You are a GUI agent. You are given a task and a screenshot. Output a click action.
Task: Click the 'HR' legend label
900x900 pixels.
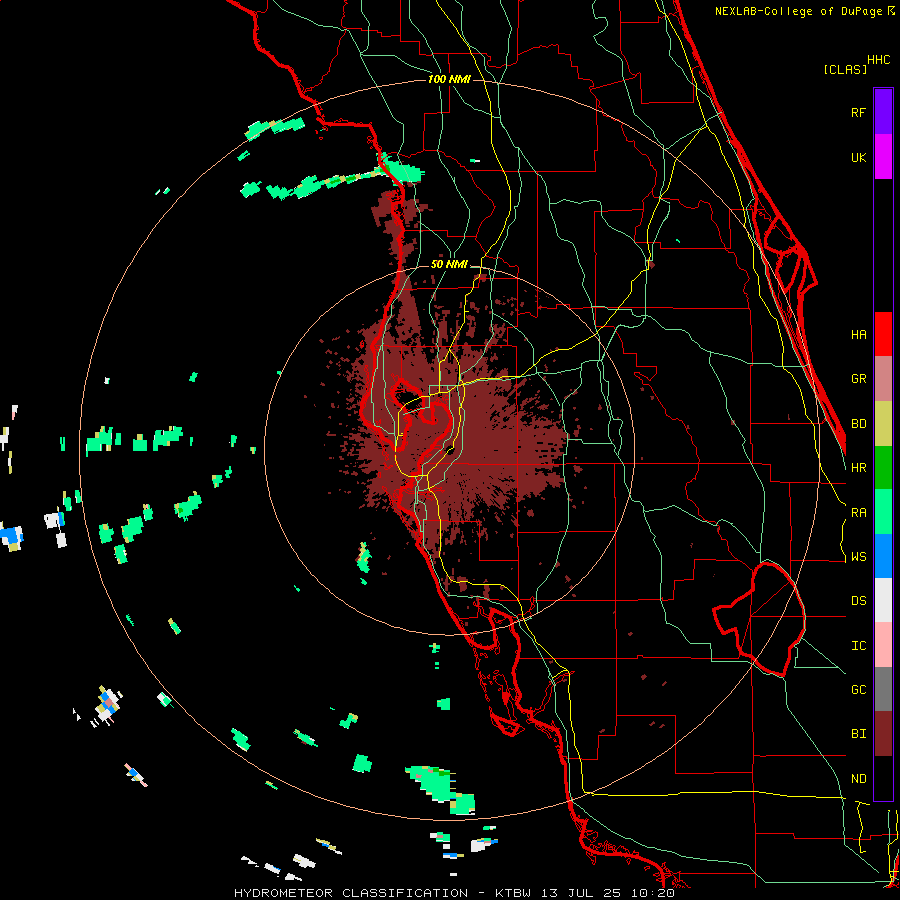coord(858,468)
